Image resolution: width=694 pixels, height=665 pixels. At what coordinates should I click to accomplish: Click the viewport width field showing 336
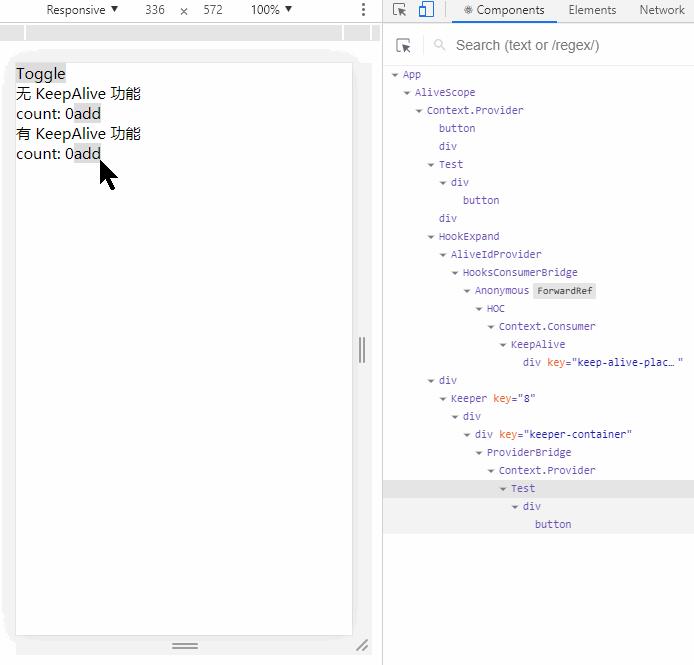(x=155, y=9)
